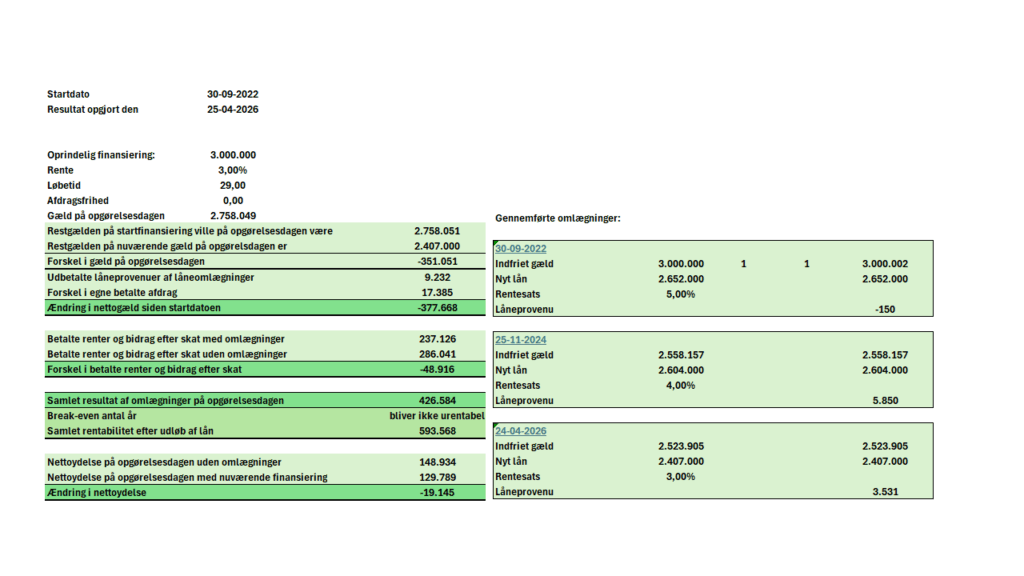Click the value 148.934
Viewport: 1024px width, 576px height.
(437, 462)
